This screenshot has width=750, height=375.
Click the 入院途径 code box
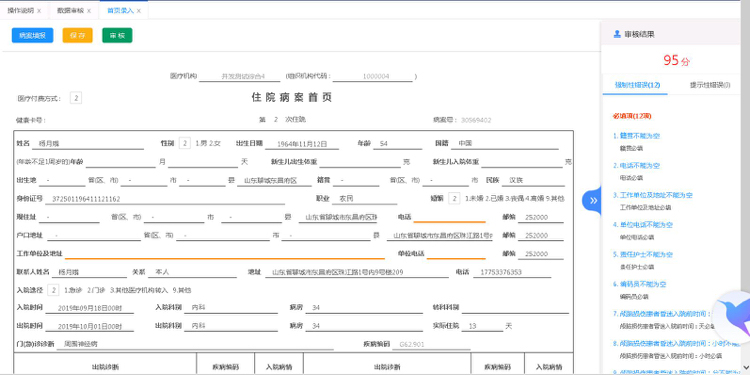tap(54, 290)
